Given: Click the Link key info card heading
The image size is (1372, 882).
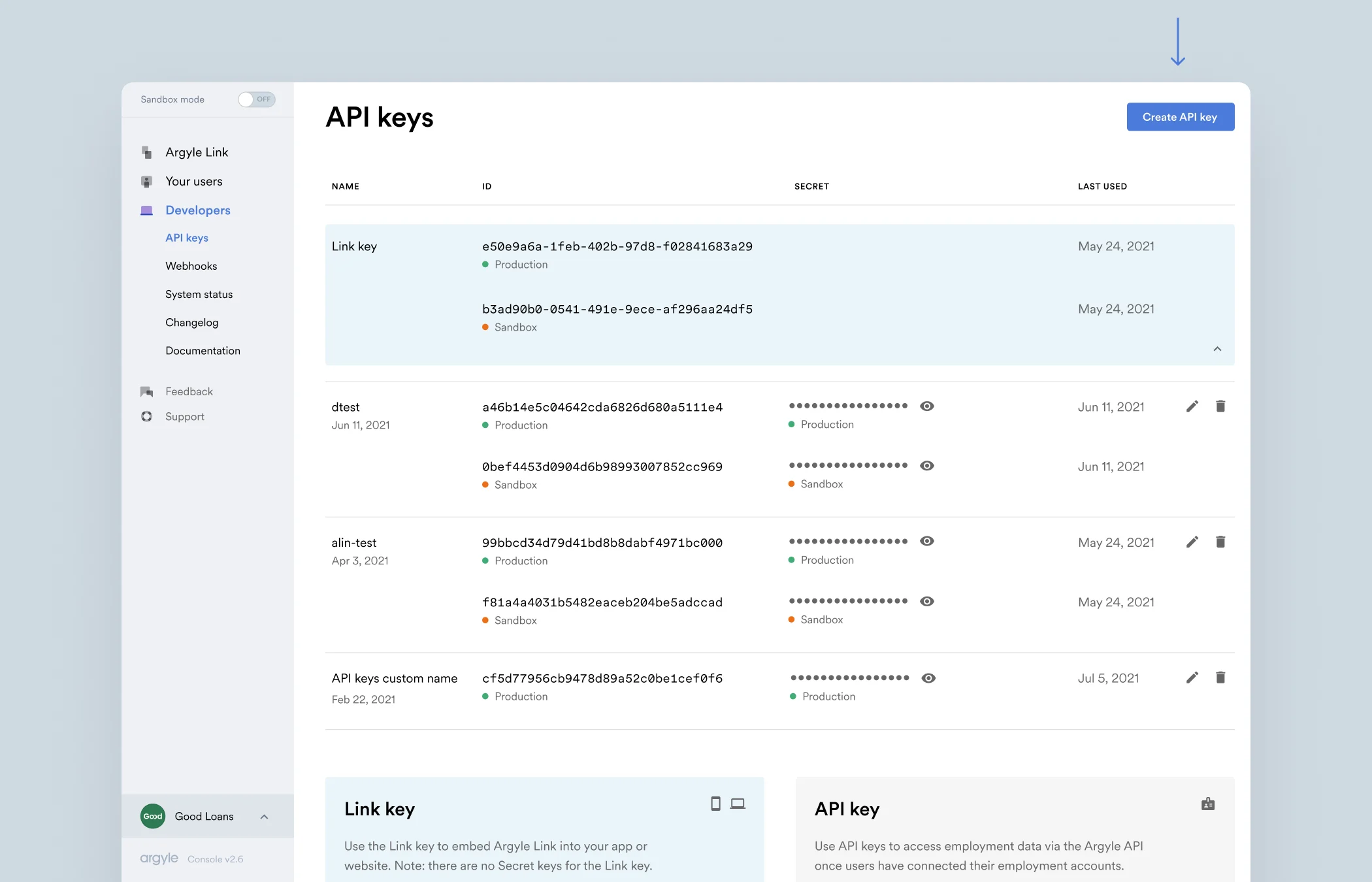Looking at the screenshot, I should [x=379, y=809].
